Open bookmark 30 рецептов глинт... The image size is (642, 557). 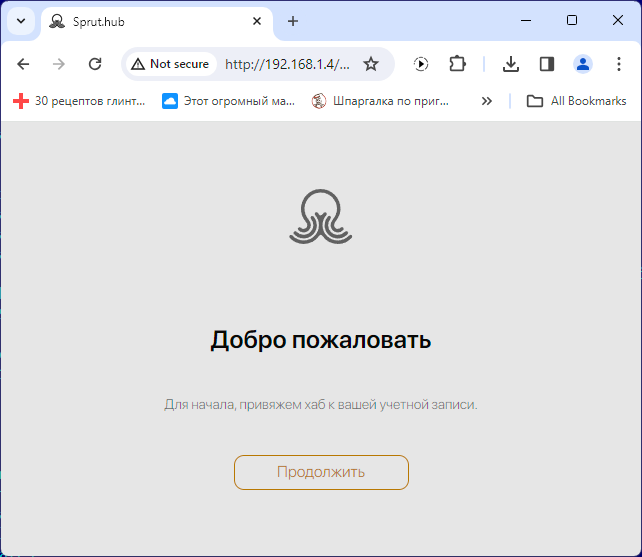point(79,101)
